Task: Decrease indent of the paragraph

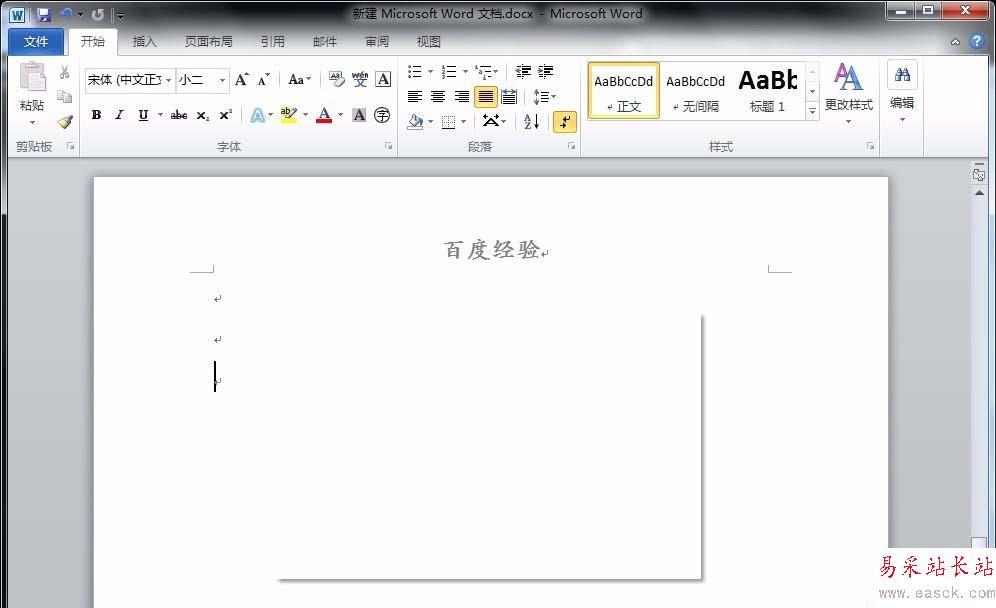Action: tap(523, 71)
